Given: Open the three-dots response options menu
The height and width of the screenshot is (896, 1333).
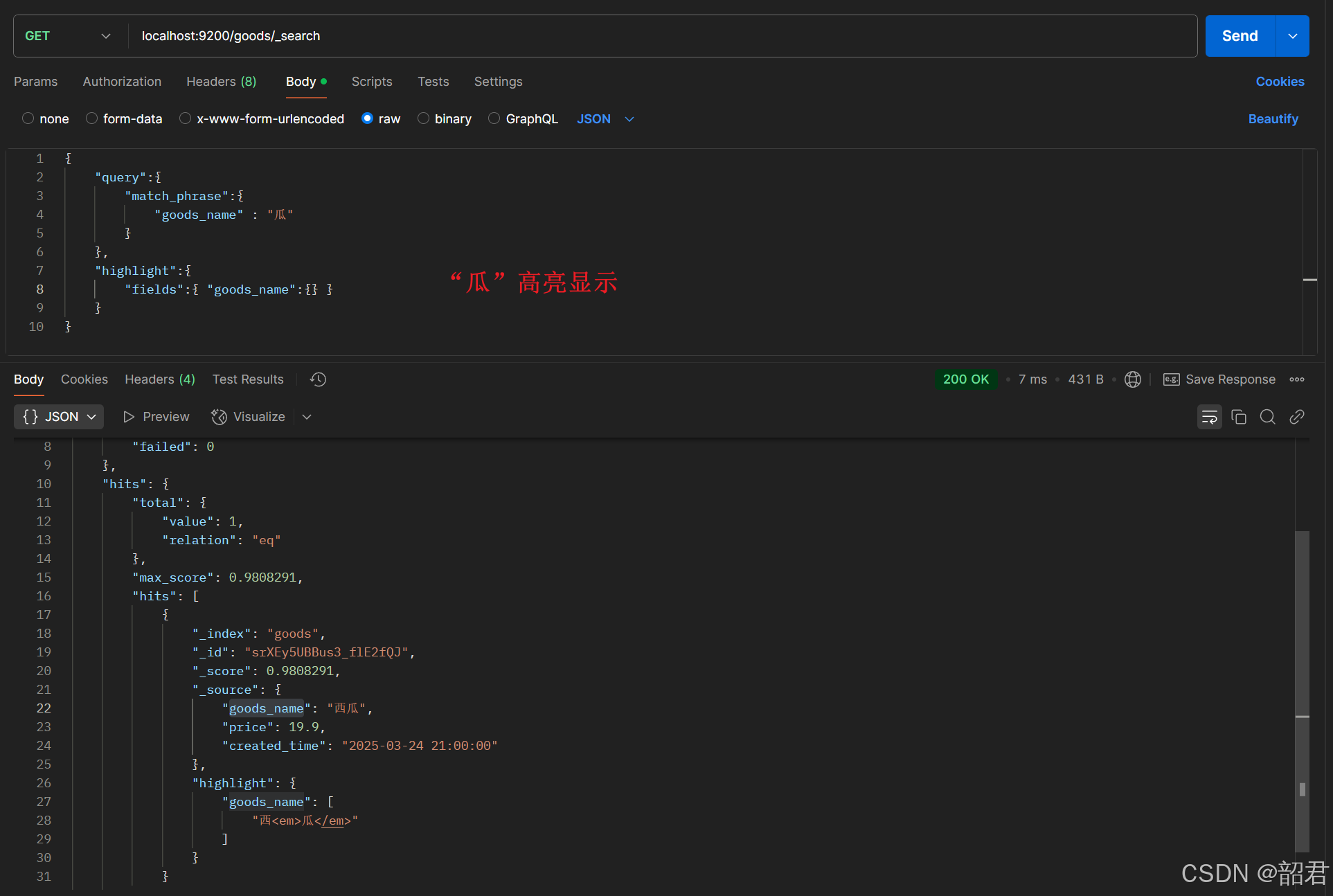Looking at the screenshot, I should (x=1296, y=379).
